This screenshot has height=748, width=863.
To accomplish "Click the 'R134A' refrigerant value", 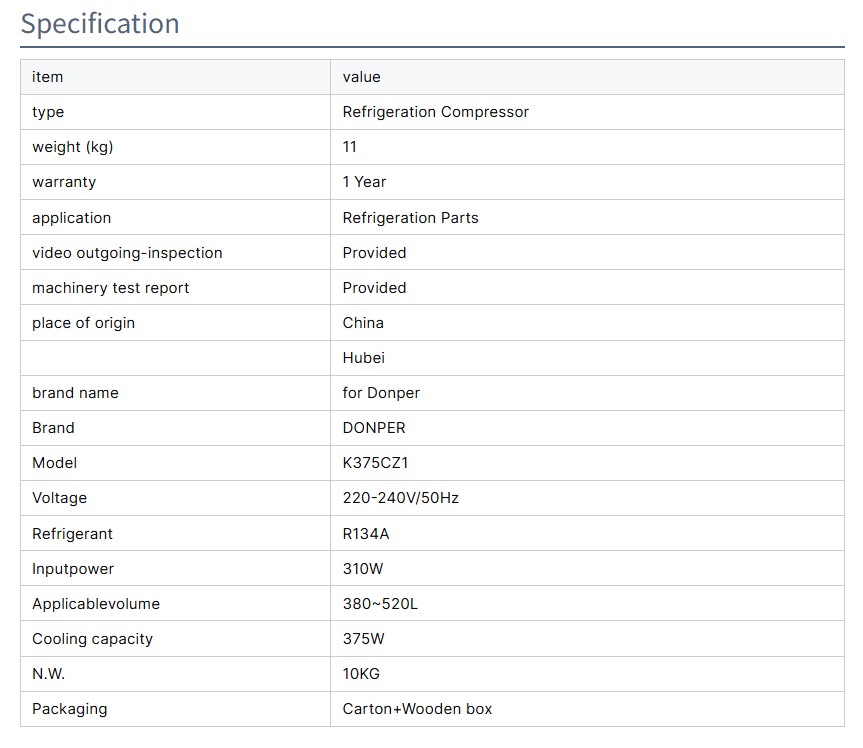I will [x=366, y=534].
